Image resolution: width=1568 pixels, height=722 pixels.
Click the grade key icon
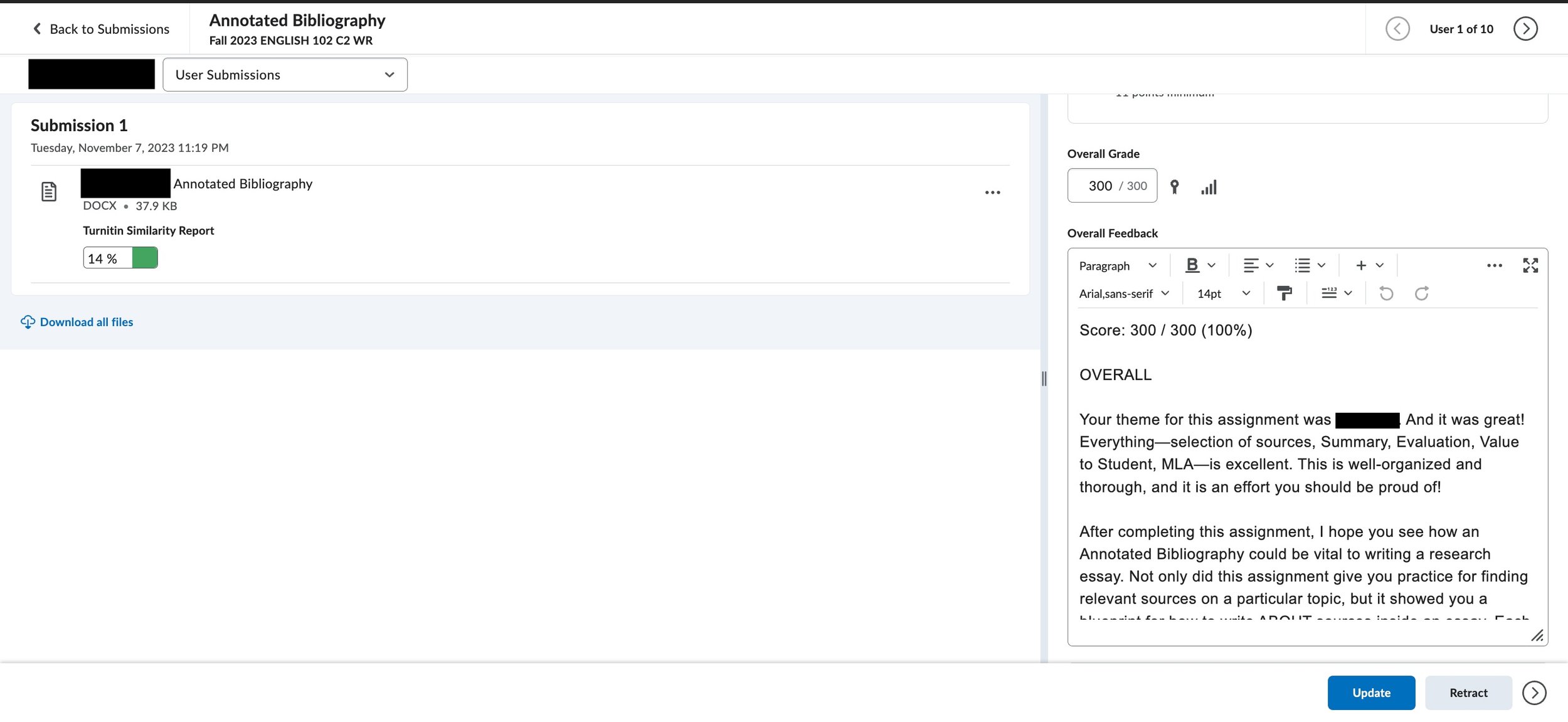[x=1174, y=187]
